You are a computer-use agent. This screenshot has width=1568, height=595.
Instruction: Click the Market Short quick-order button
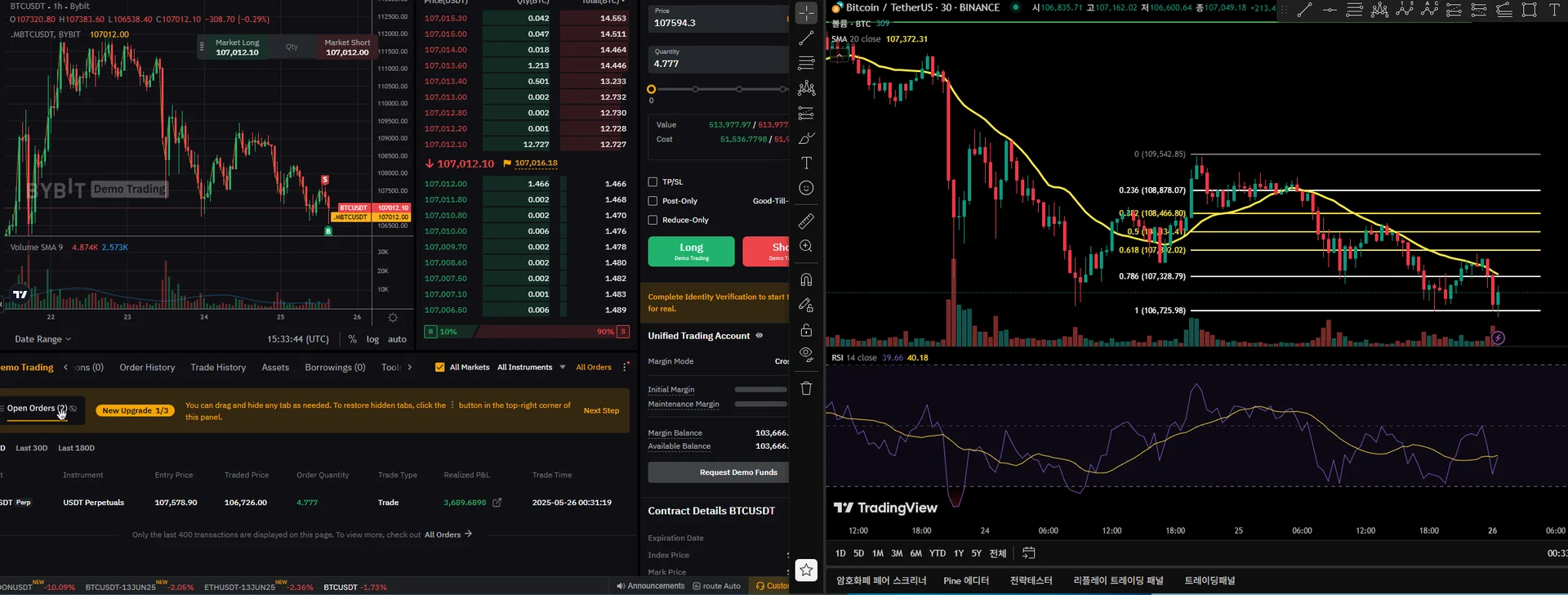pyautogui.click(x=347, y=47)
